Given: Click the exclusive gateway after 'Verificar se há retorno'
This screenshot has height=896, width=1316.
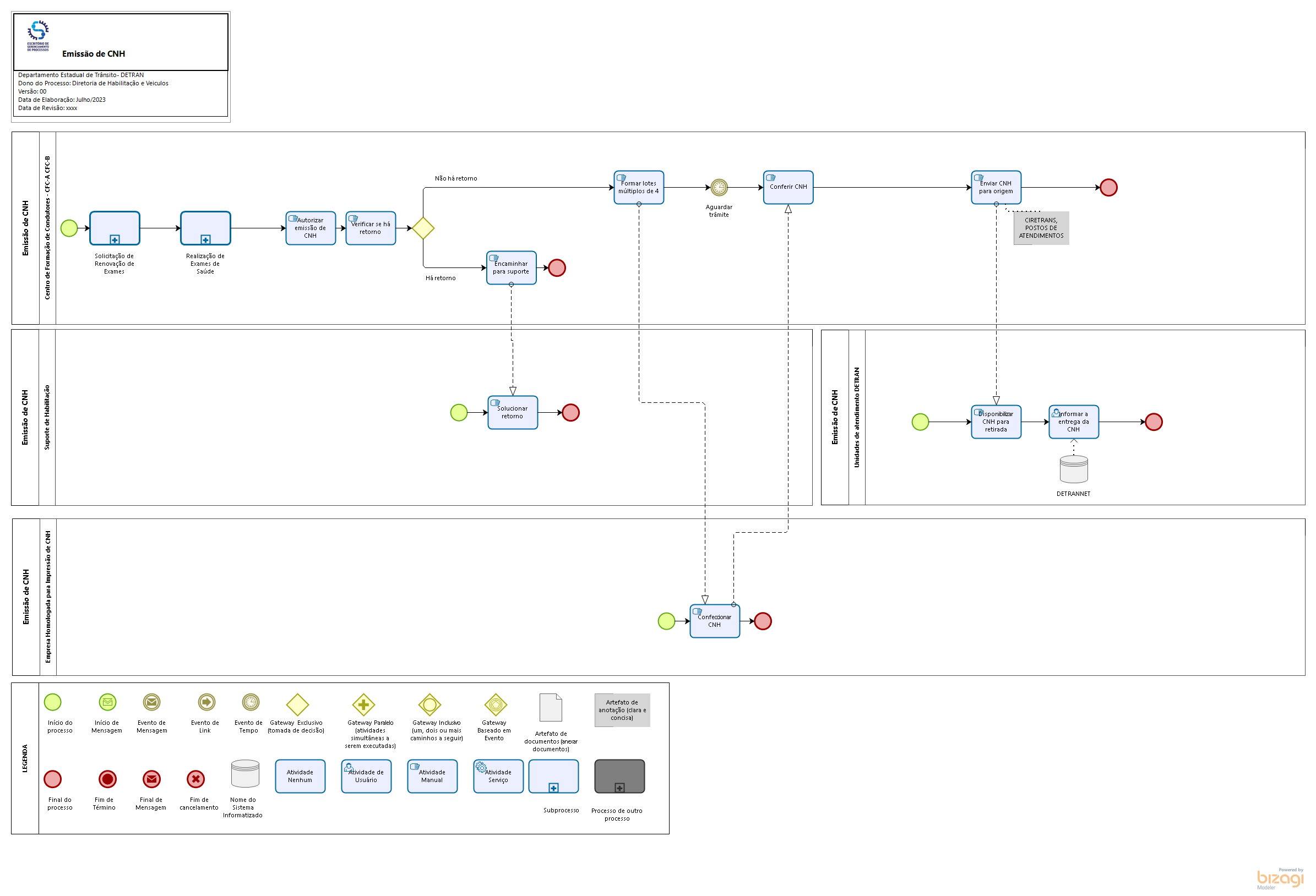Looking at the screenshot, I should (423, 228).
